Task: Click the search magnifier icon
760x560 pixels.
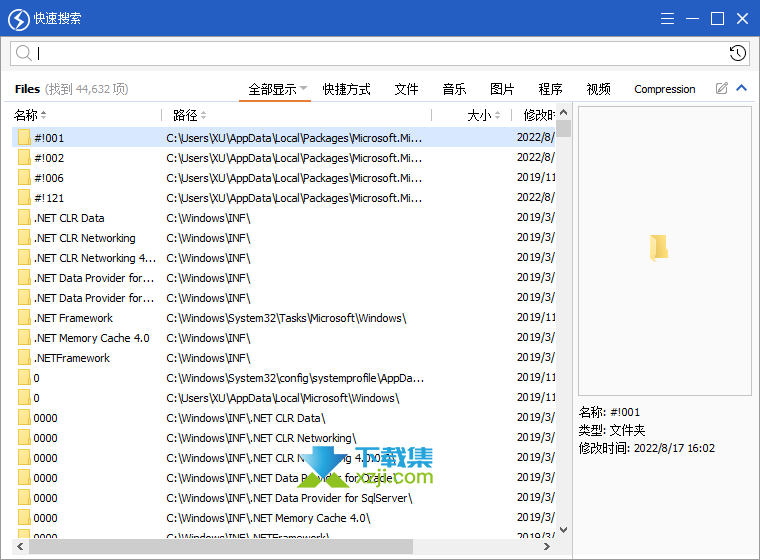Action: pos(23,53)
